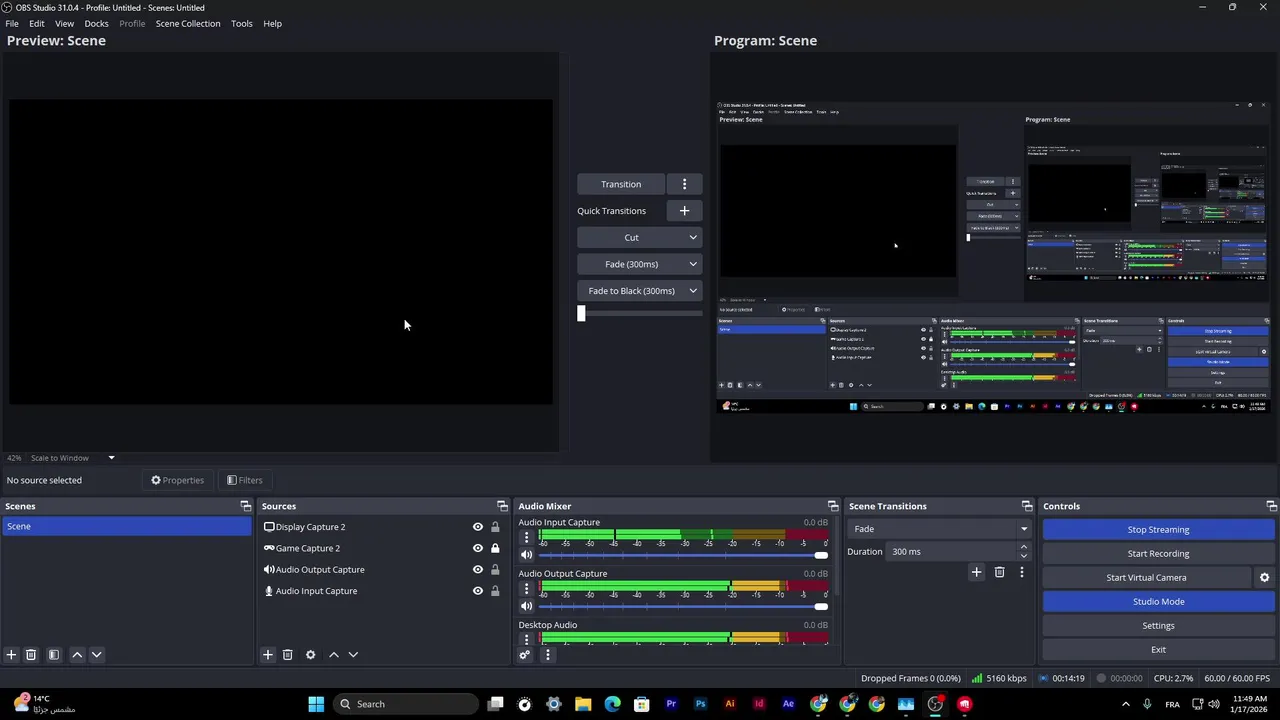Hide Display Capture 2 source eye
This screenshot has width=1280, height=720.
click(x=478, y=527)
